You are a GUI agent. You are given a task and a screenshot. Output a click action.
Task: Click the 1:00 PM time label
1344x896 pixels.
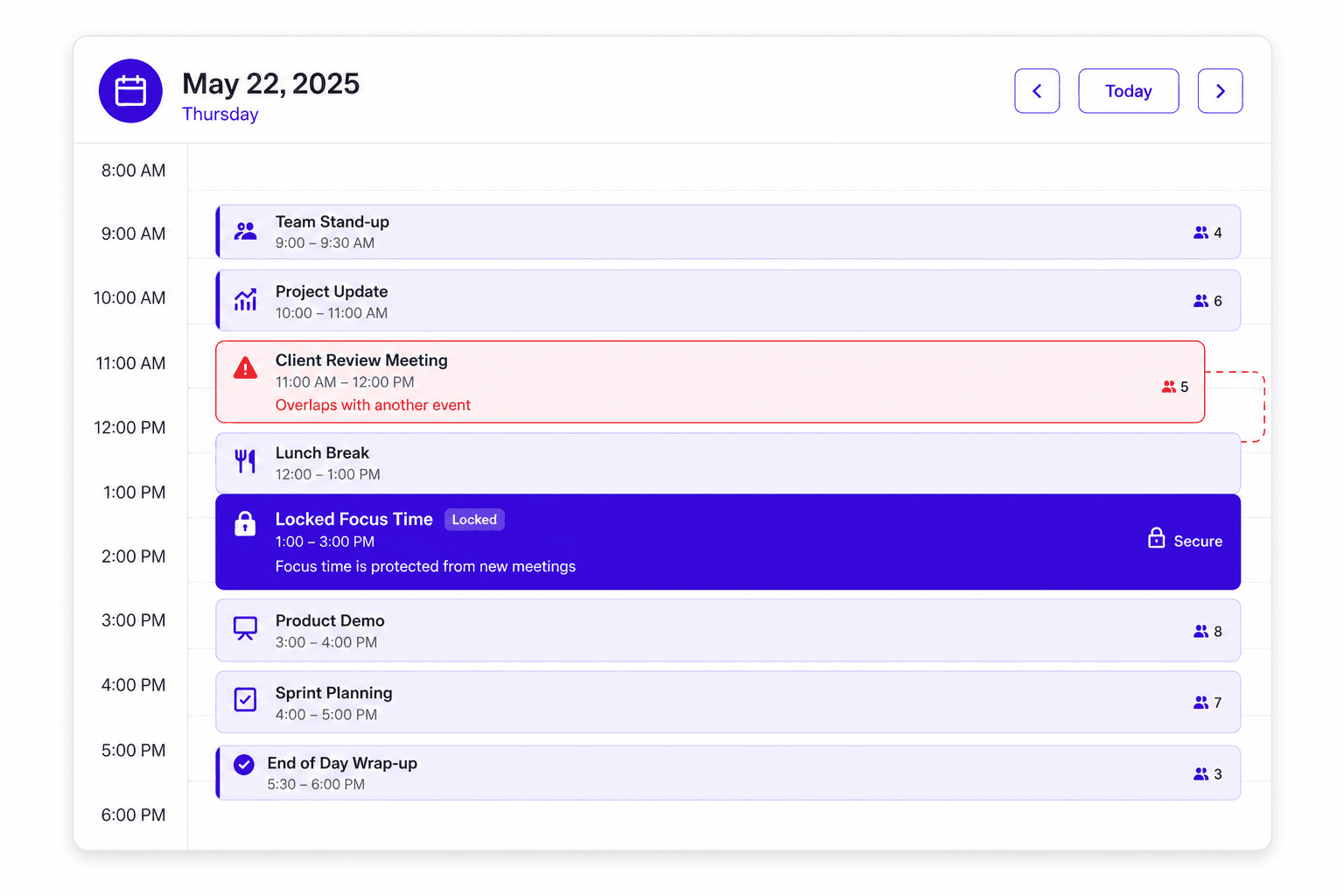coord(134,493)
